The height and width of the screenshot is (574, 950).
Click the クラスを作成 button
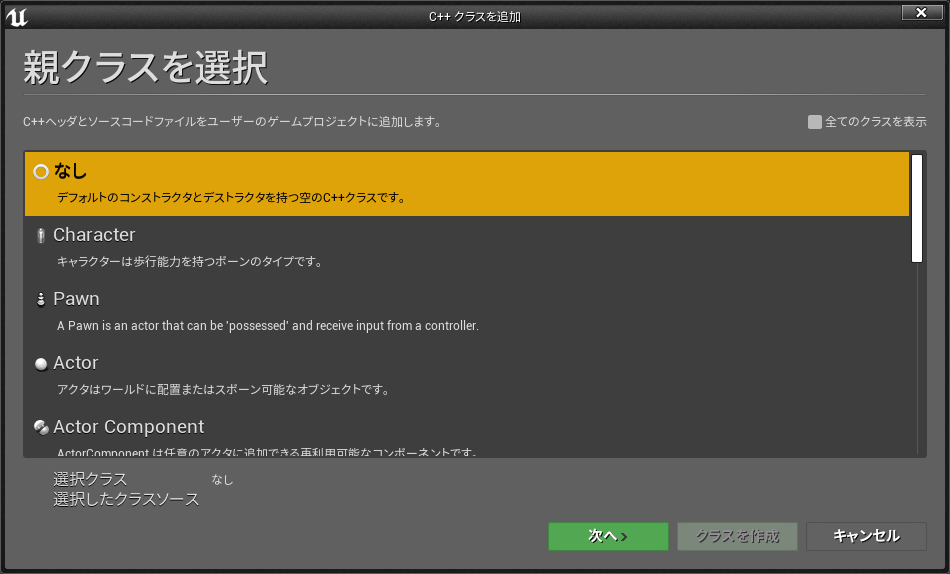(737, 536)
